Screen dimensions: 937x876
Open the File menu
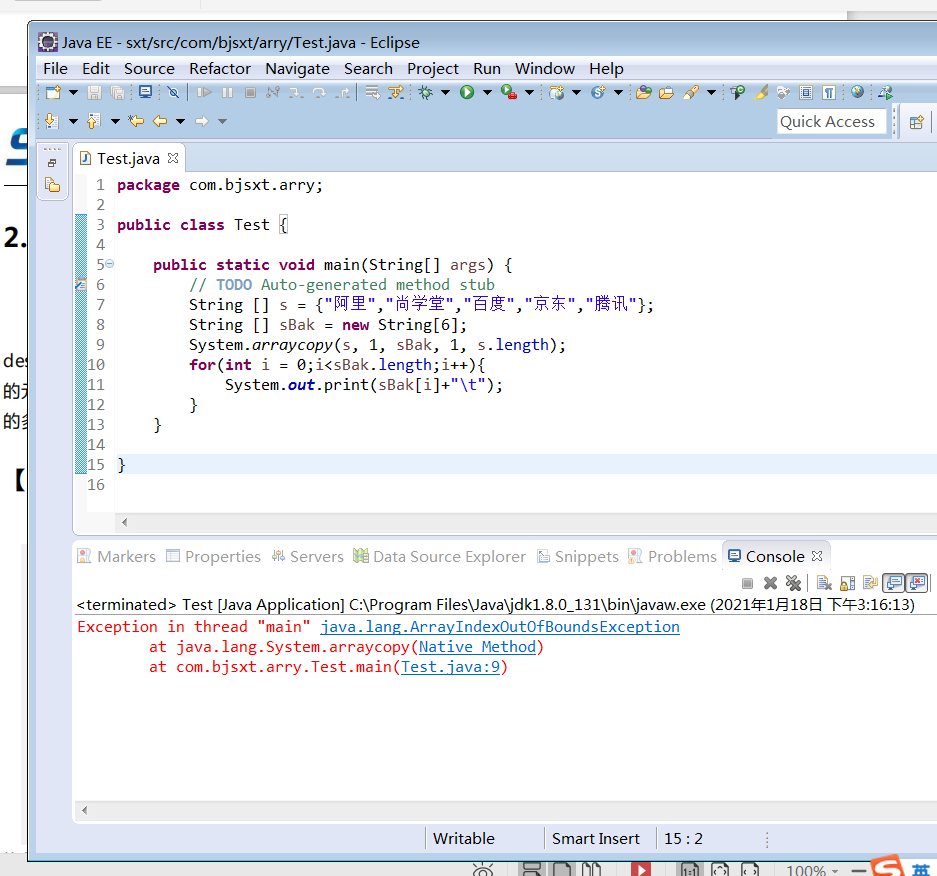click(x=56, y=69)
